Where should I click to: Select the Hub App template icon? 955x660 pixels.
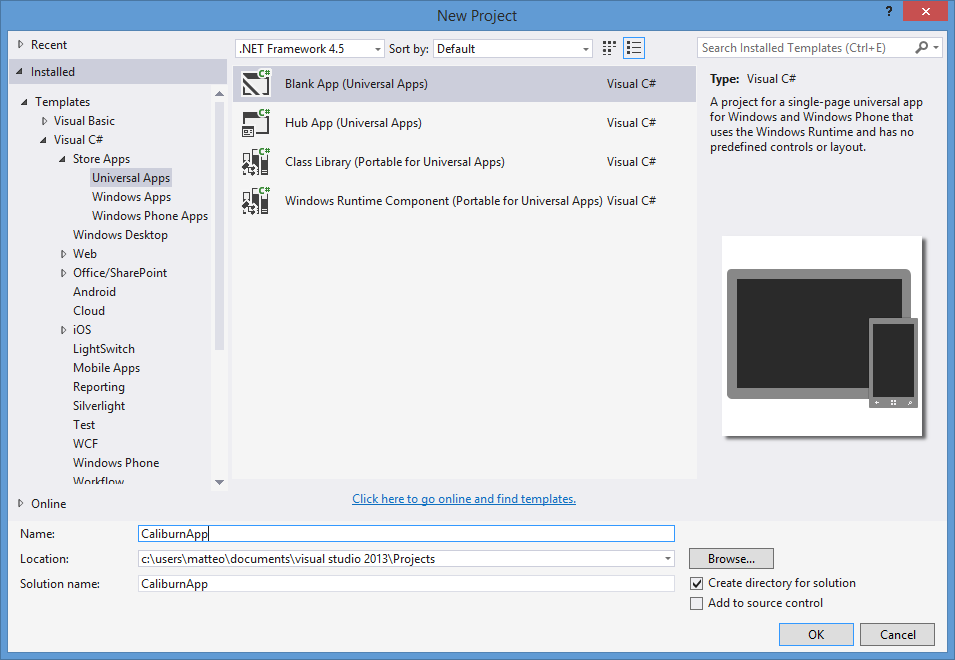coord(256,122)
